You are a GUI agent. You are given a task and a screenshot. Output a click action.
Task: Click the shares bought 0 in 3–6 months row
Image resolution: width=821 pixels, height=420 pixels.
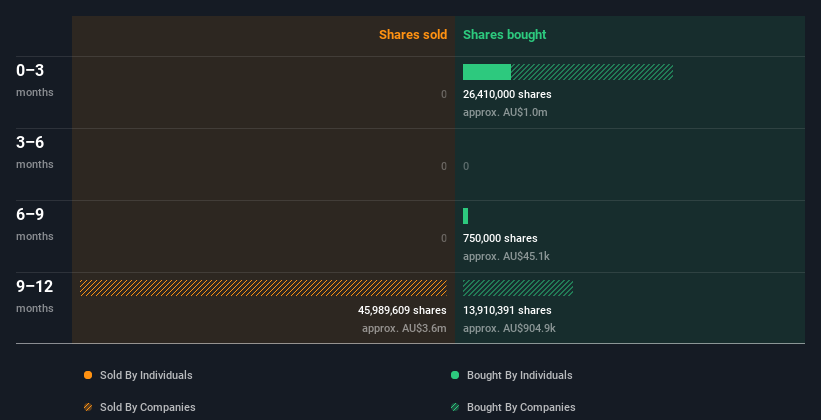466,167
